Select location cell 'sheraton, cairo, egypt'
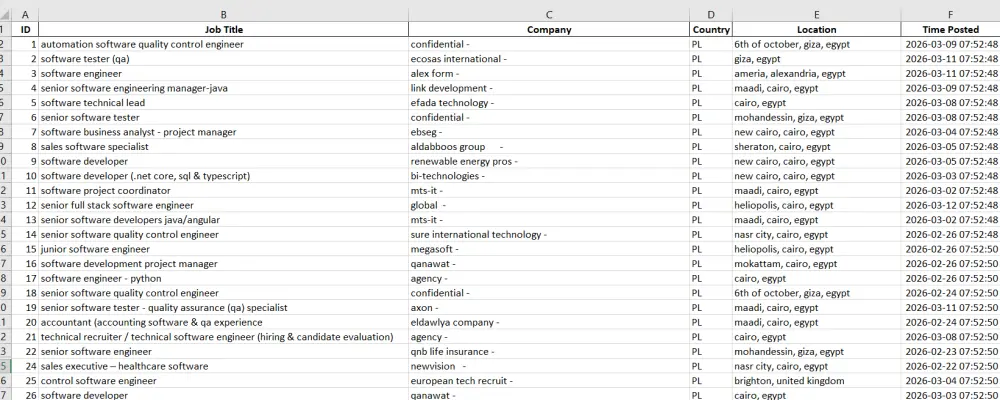This screenshot has height=400, width=1000. [x=817, y=147]
